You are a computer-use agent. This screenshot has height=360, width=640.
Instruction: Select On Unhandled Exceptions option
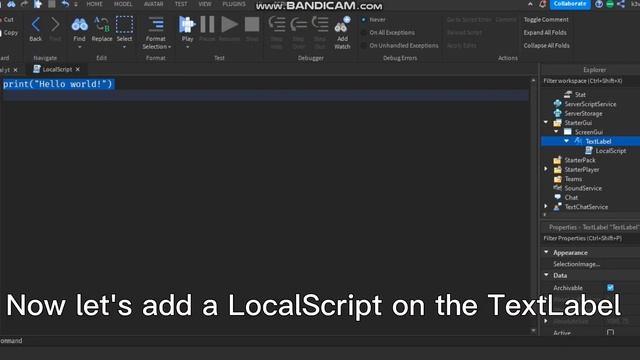pos(363,46)
